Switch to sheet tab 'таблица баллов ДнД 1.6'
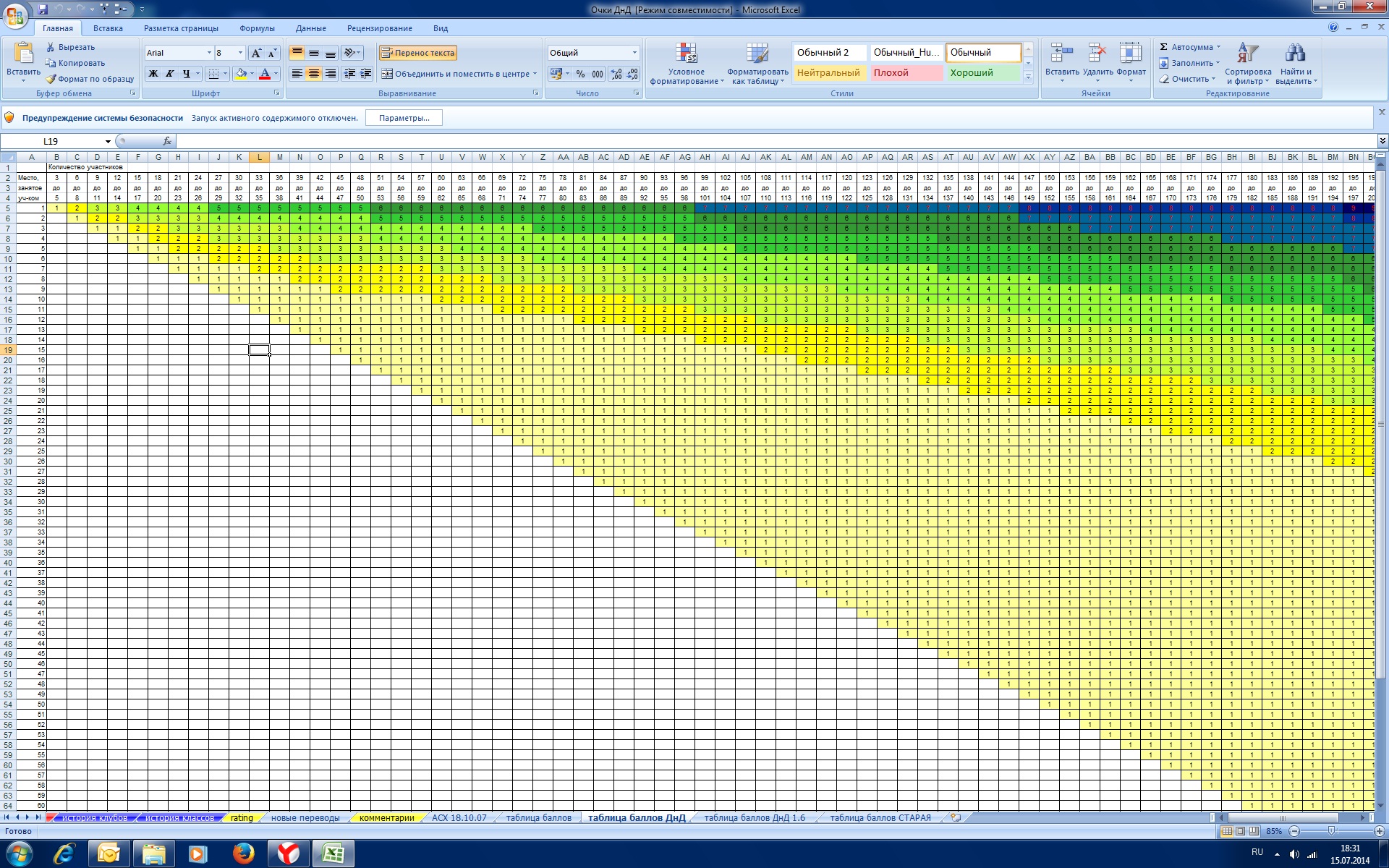 tap(754, 818)
